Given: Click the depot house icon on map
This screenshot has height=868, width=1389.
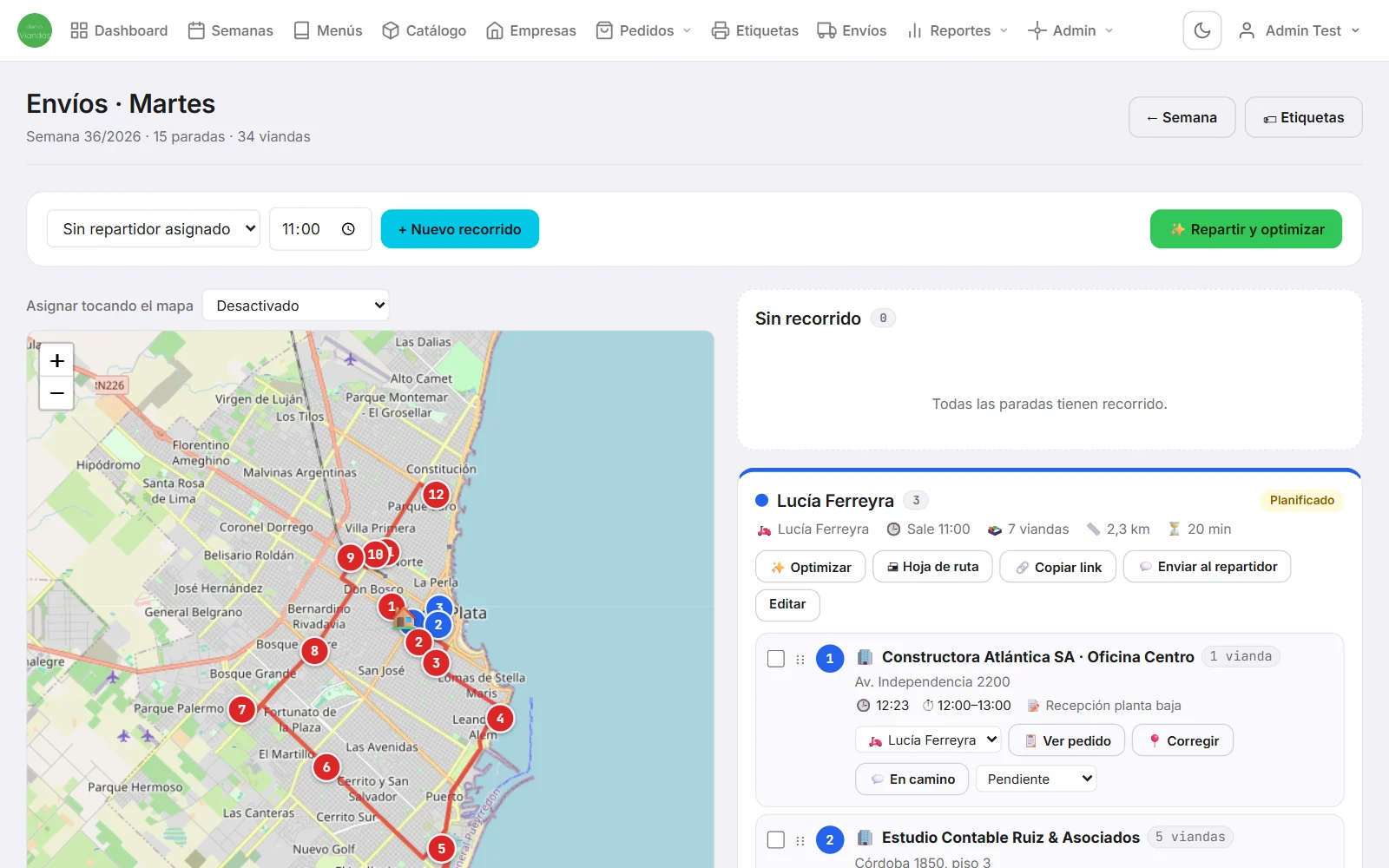Looking at the screenshot, I should (404, 618).
